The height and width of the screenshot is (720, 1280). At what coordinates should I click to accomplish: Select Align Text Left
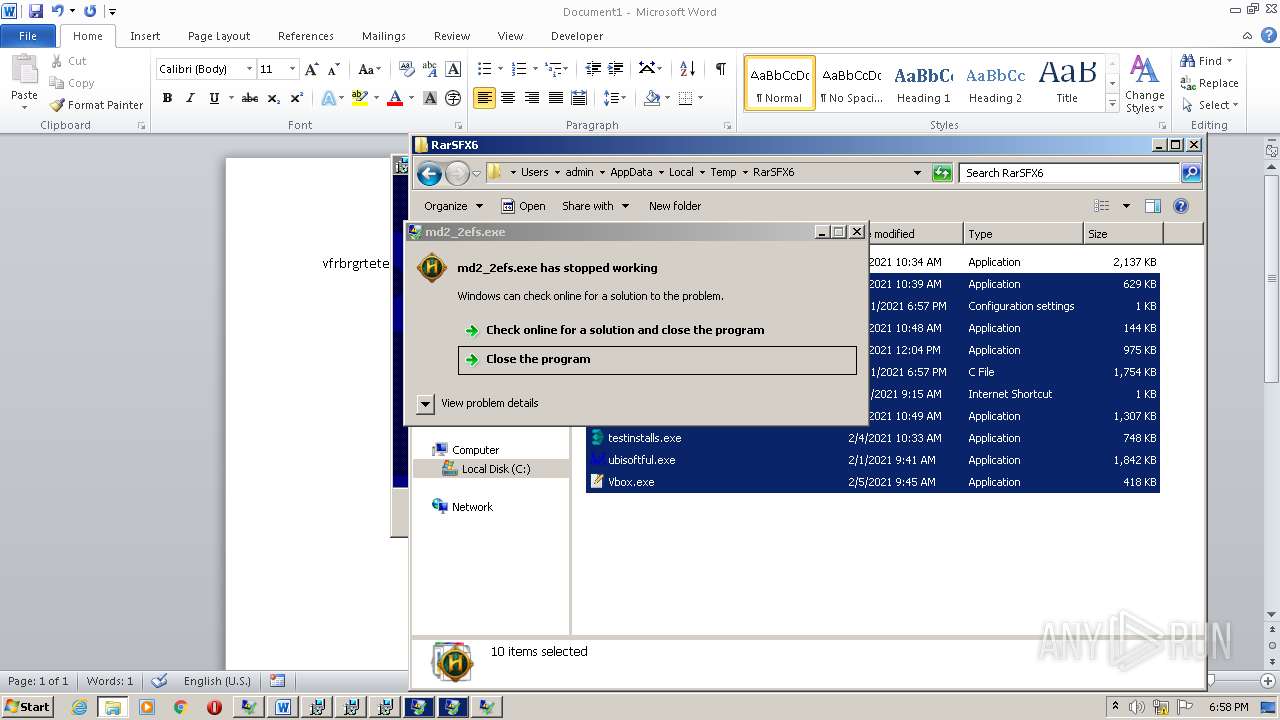(x=485, y=98)
